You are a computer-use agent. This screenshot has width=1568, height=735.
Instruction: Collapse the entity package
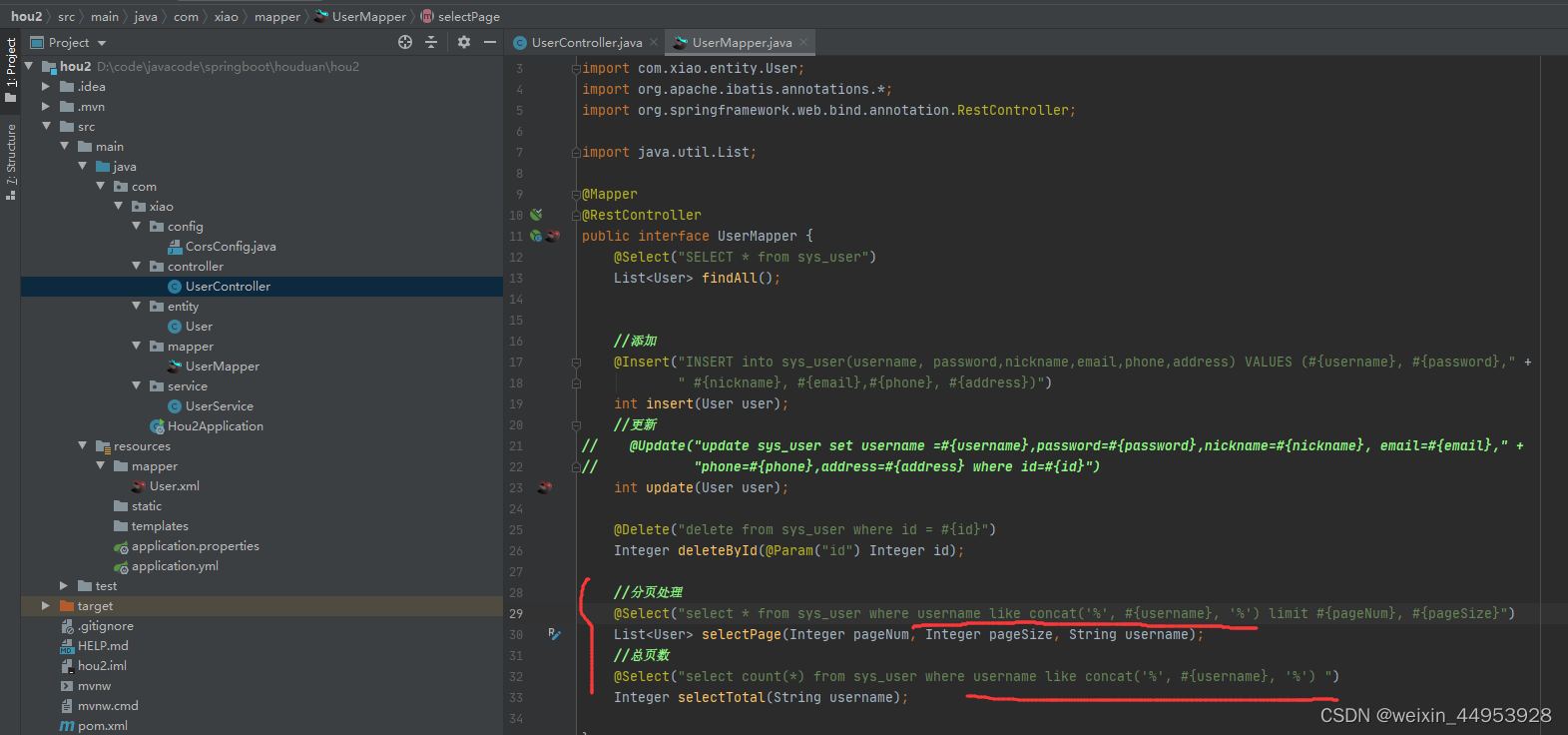(136, 306)
